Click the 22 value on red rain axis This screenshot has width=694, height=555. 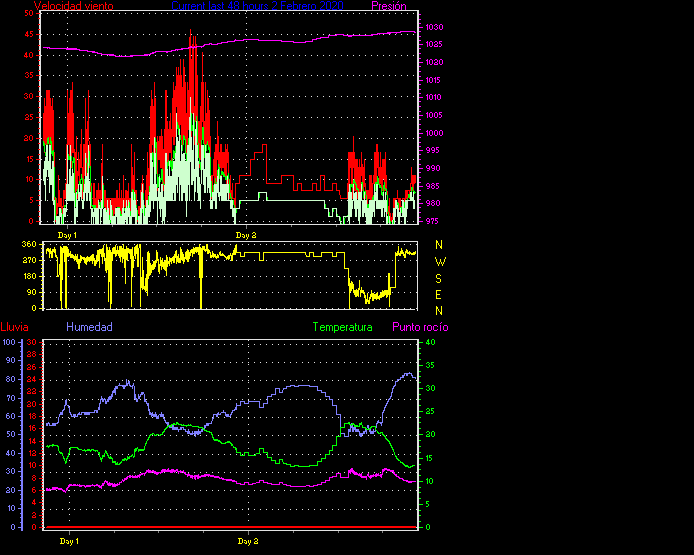click(x=32, y=392)
